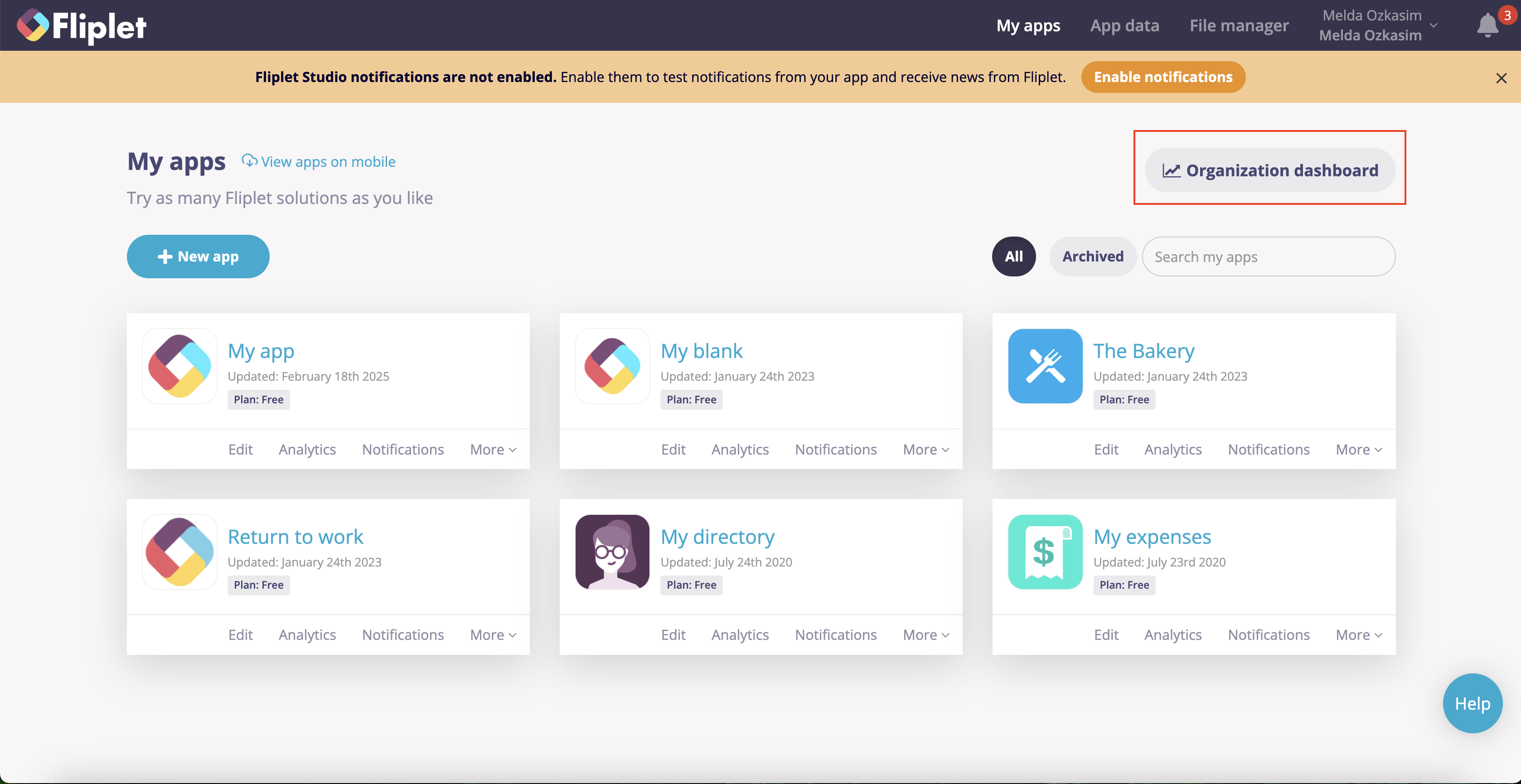Edit The Bakery app

pyautogui.click(x=1106, y=449)
